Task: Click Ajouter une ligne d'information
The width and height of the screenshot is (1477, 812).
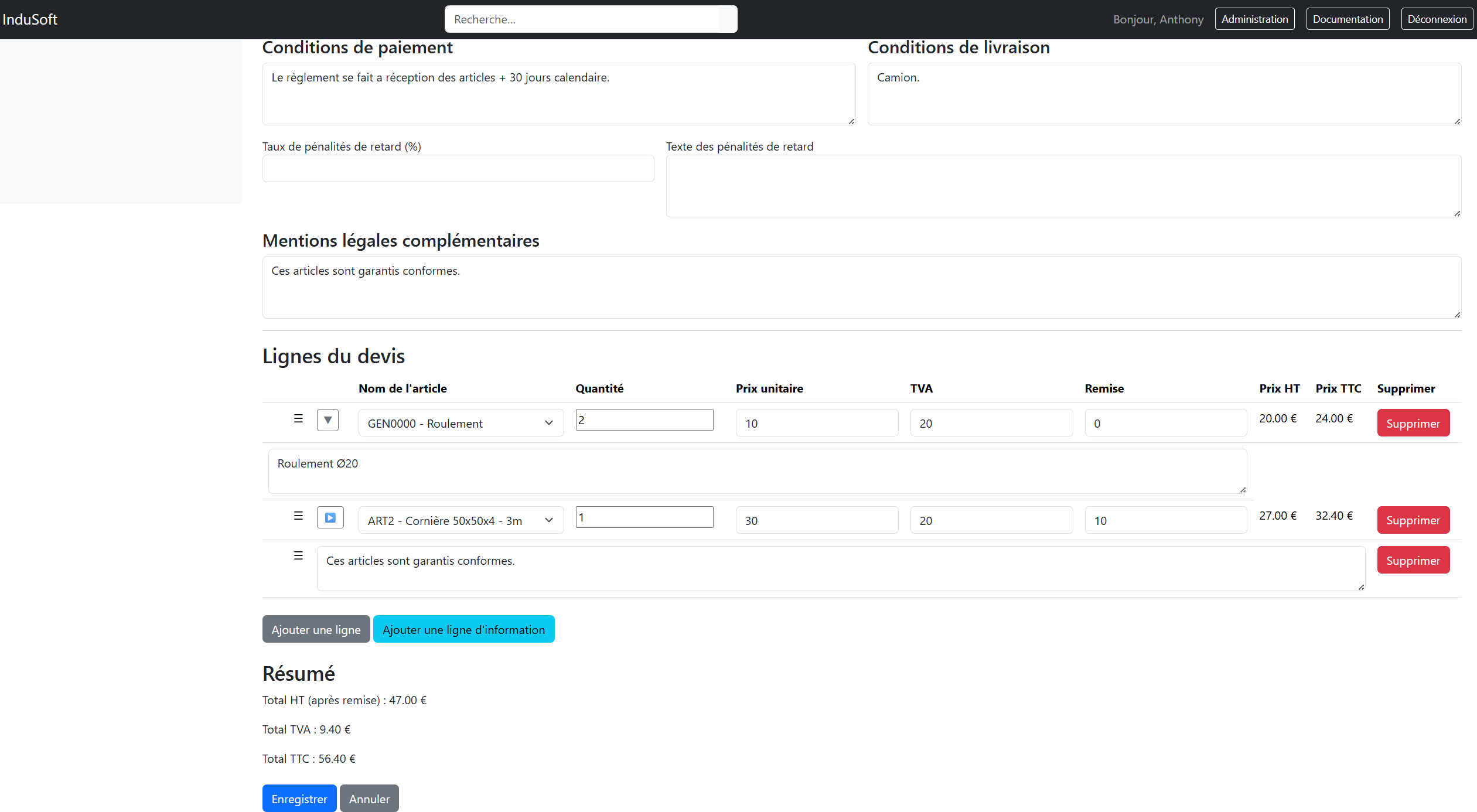Action: [x=463, y=629]
